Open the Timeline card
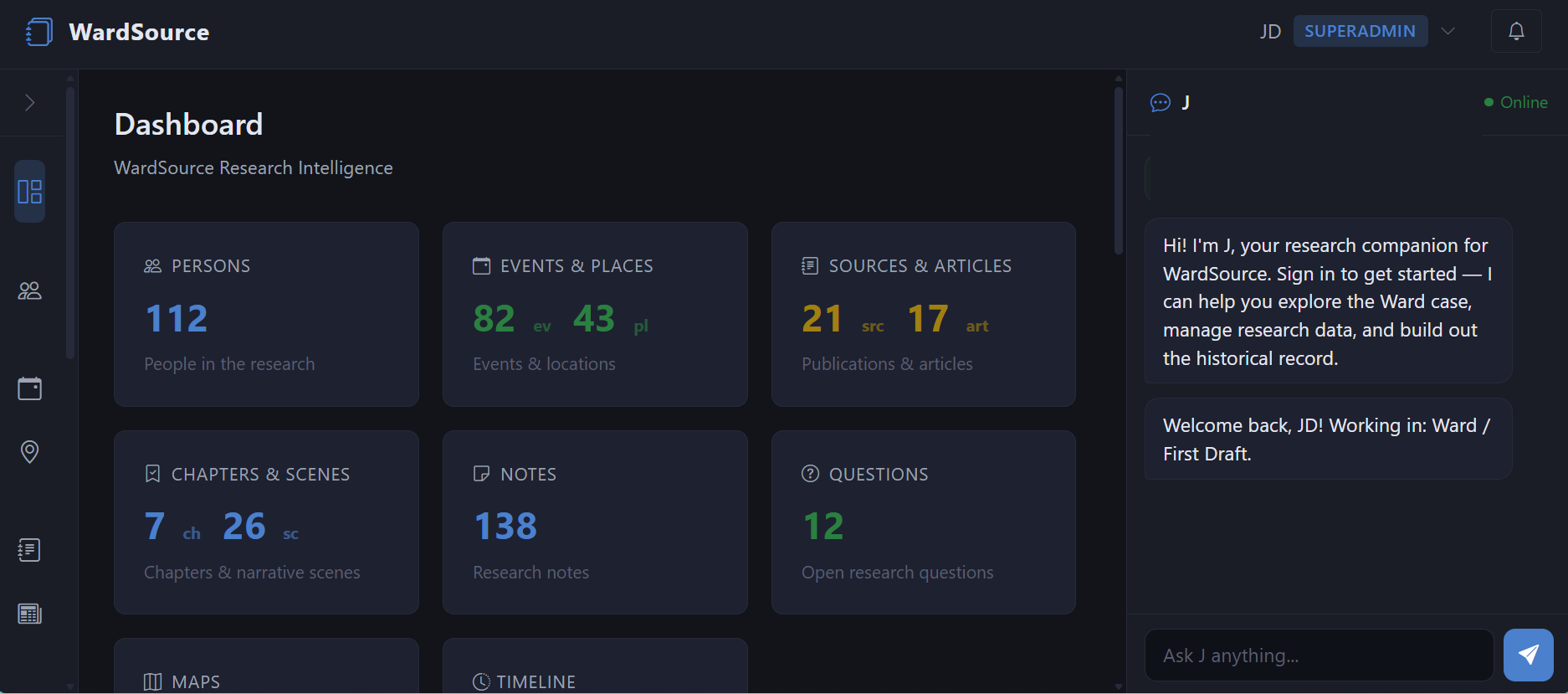This screenshot has height=694, width=1568. tap(595, 666)
